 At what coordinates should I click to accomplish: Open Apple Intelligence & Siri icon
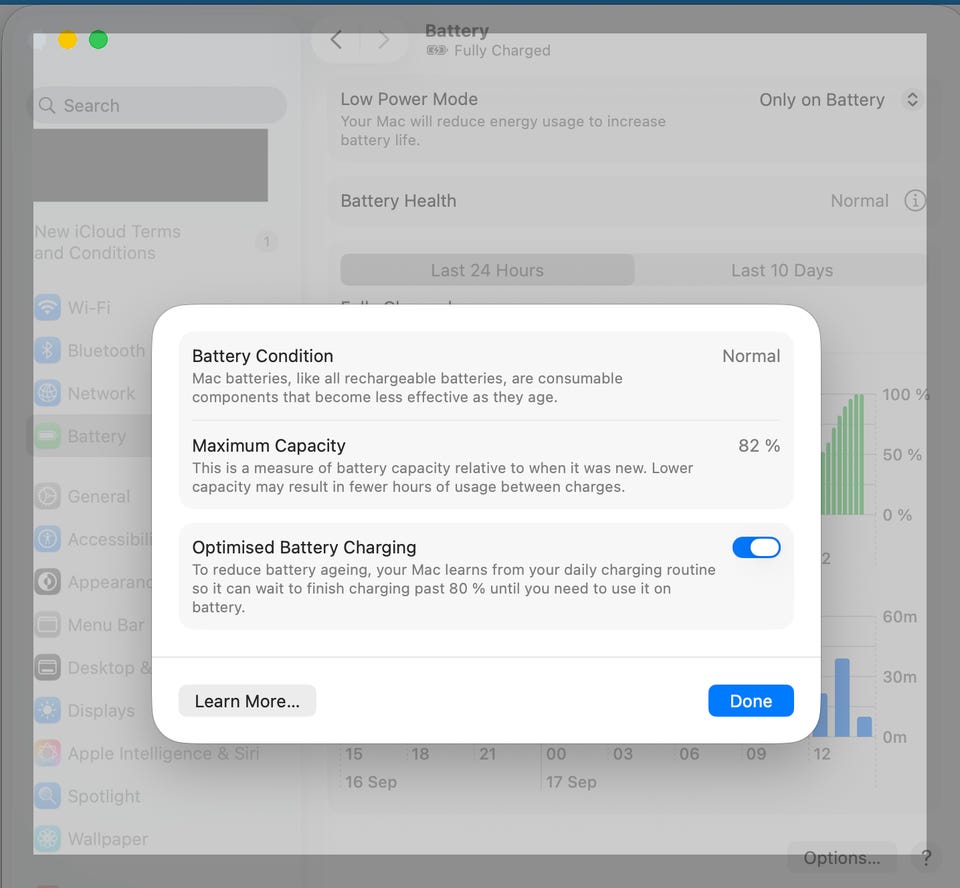click(x=48, y=753)
